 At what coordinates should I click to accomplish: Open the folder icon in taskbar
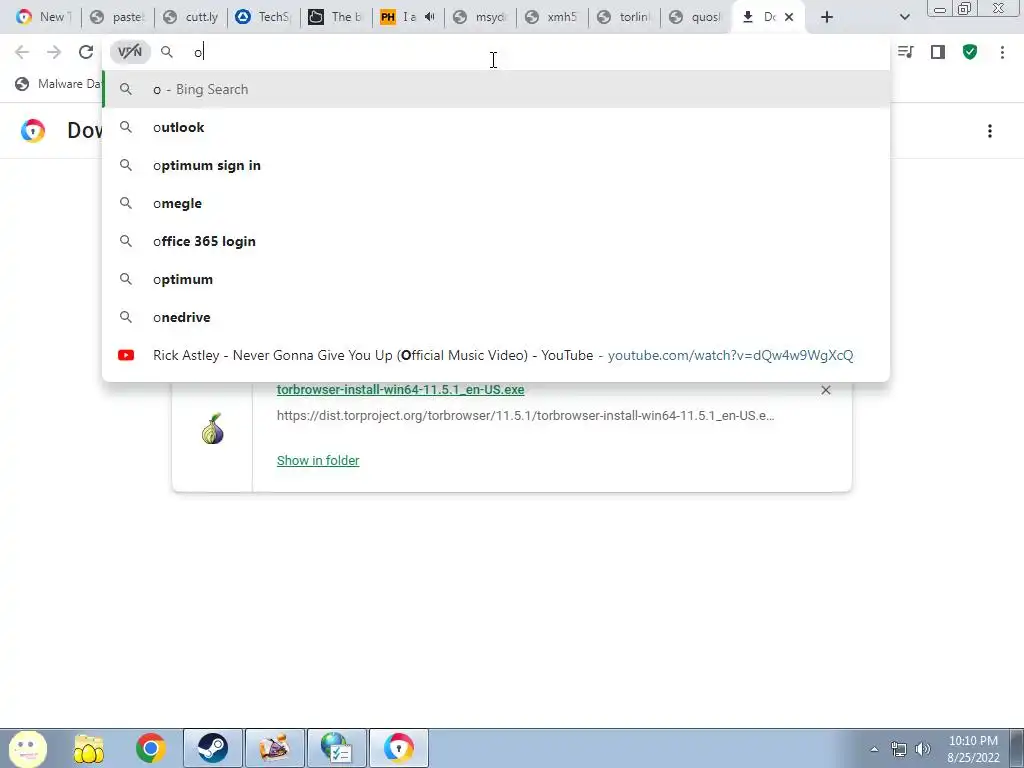(89, 748)
